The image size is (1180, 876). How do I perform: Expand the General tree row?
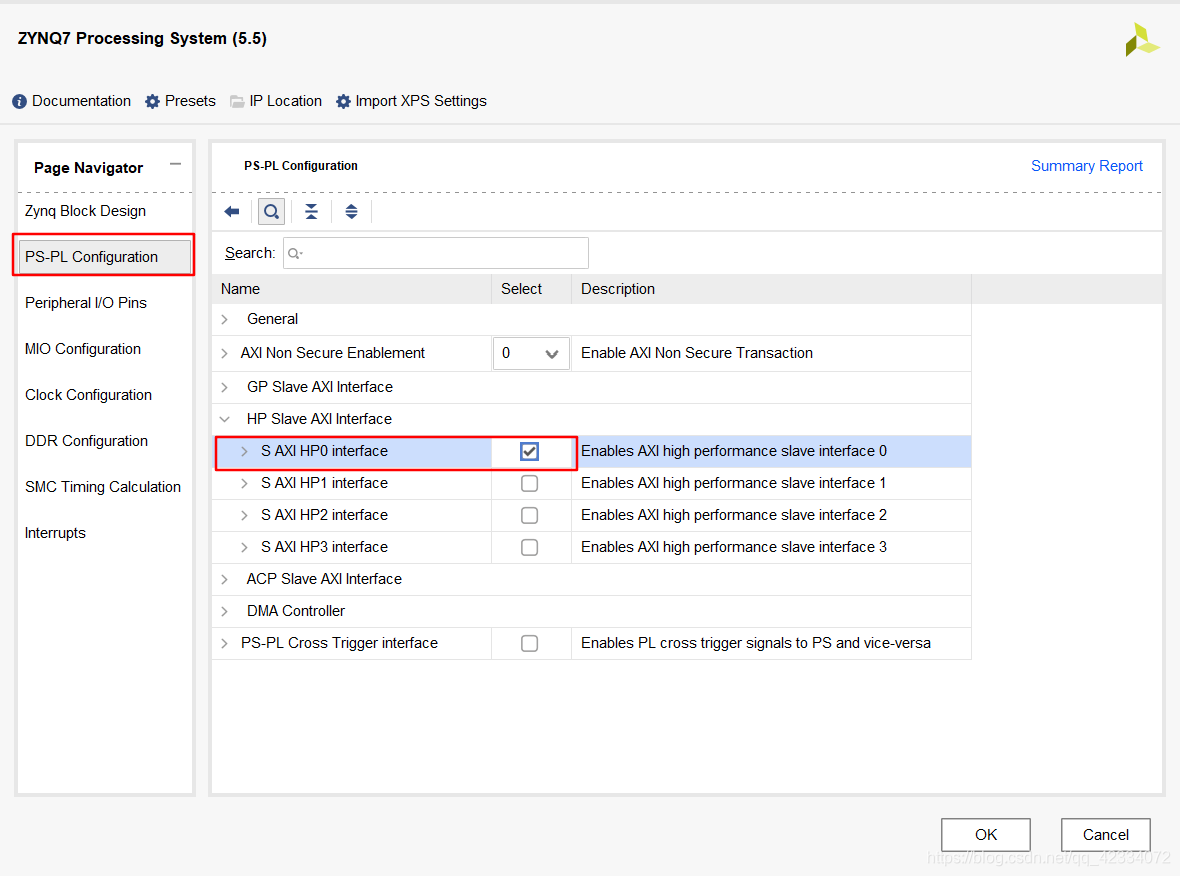click(225, 320)
